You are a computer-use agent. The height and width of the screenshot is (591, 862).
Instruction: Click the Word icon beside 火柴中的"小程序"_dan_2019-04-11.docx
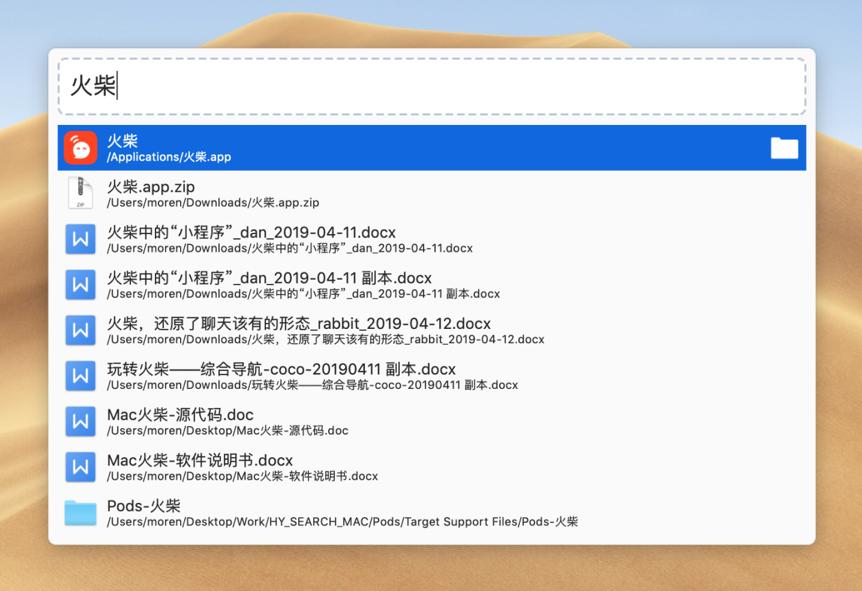pyautogui.click(x=79, y=238)
